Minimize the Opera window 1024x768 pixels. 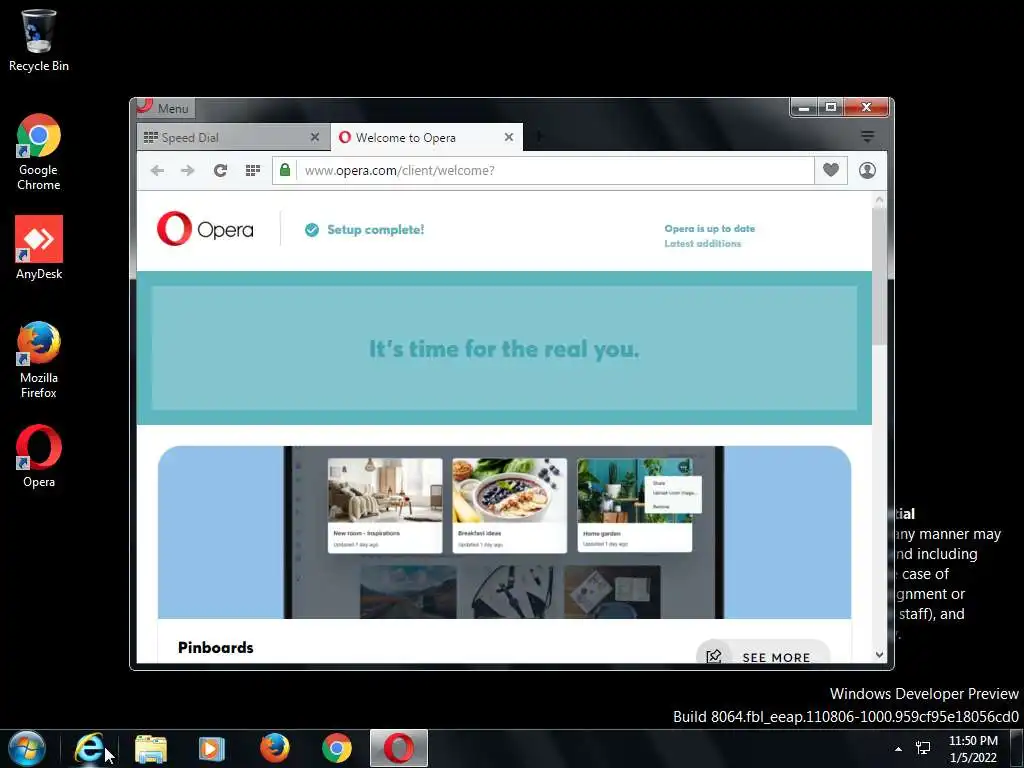[x=804, y=107]
